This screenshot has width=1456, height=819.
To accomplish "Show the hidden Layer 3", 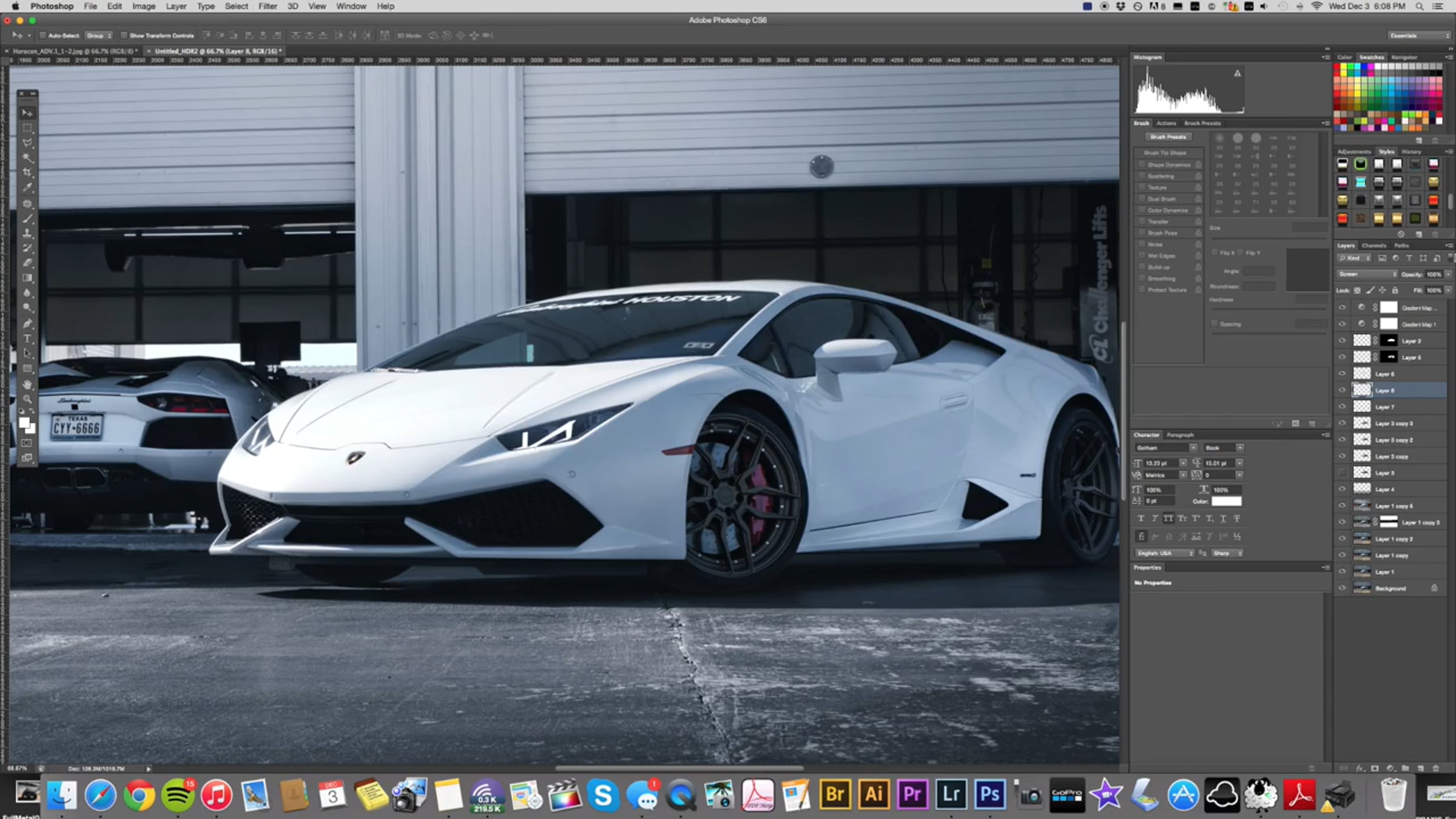I will click(1342, 473).
